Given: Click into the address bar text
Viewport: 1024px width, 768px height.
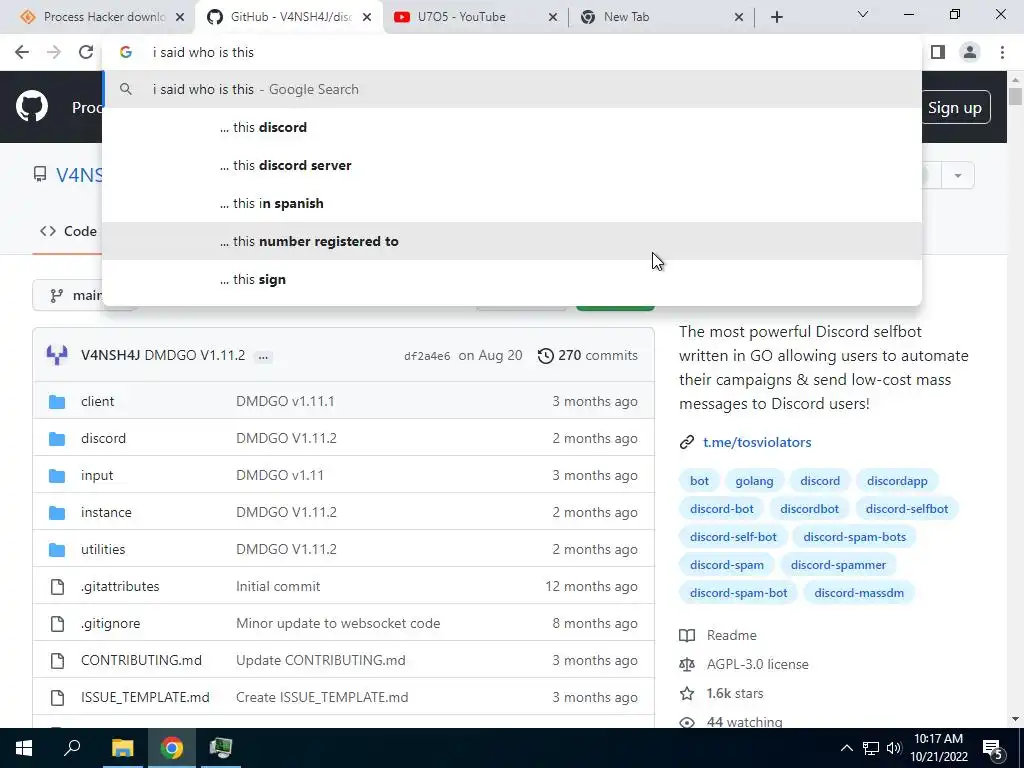Looking at the screenshot, I should [203, 52].
